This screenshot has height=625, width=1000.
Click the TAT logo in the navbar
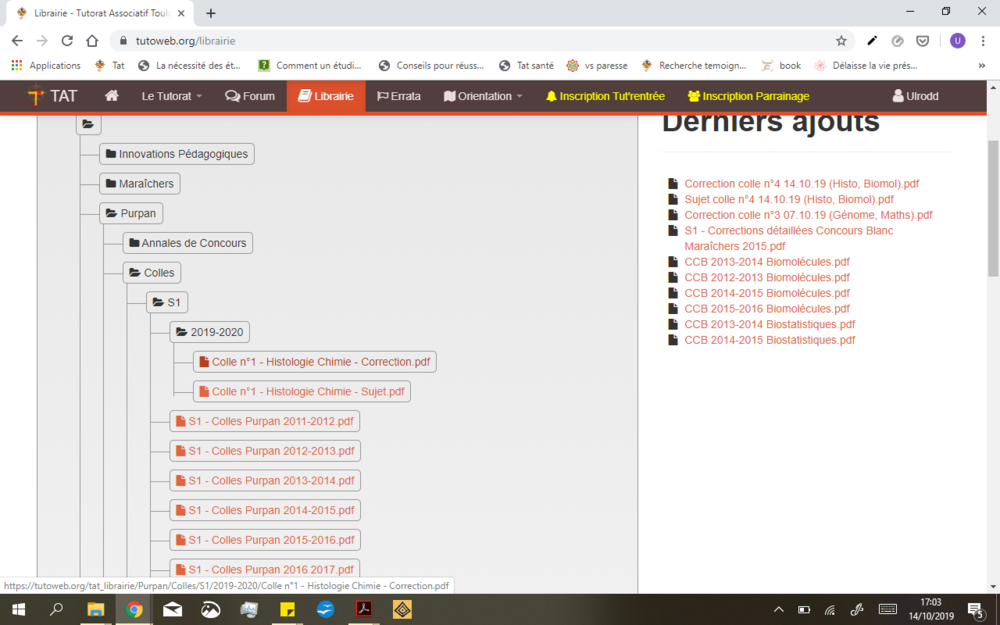point(52,96)
